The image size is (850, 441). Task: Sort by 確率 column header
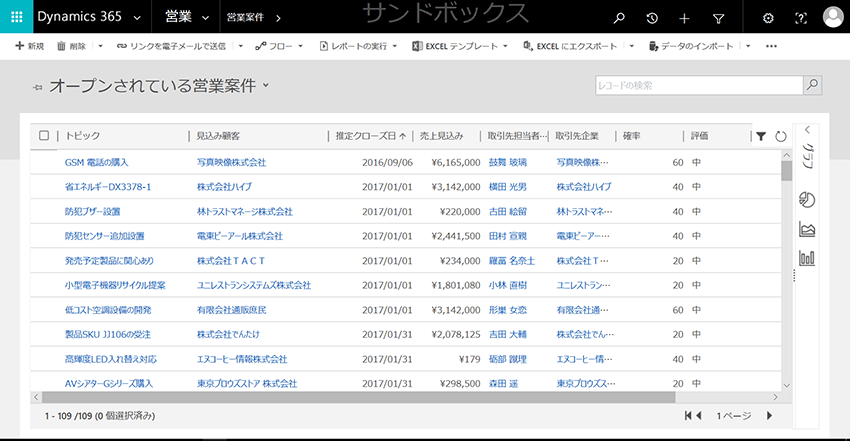[632, 136]
